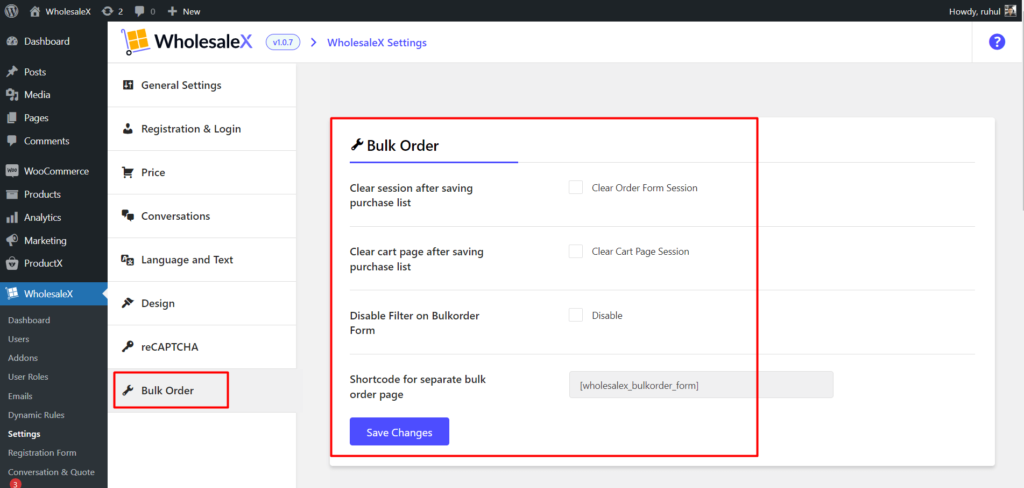Enable Clear Order Form Session checkbox

tap(575, 187)
